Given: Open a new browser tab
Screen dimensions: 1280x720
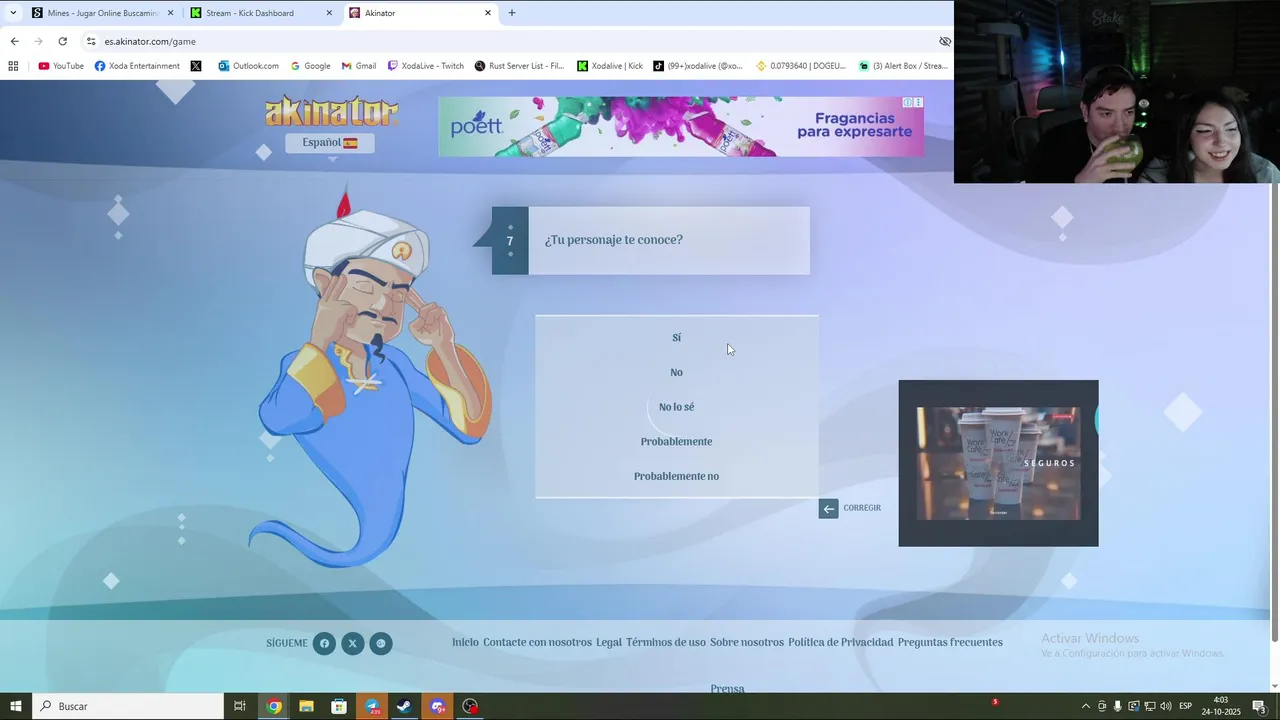Looking at the screenshot, I should click(512, 13).
